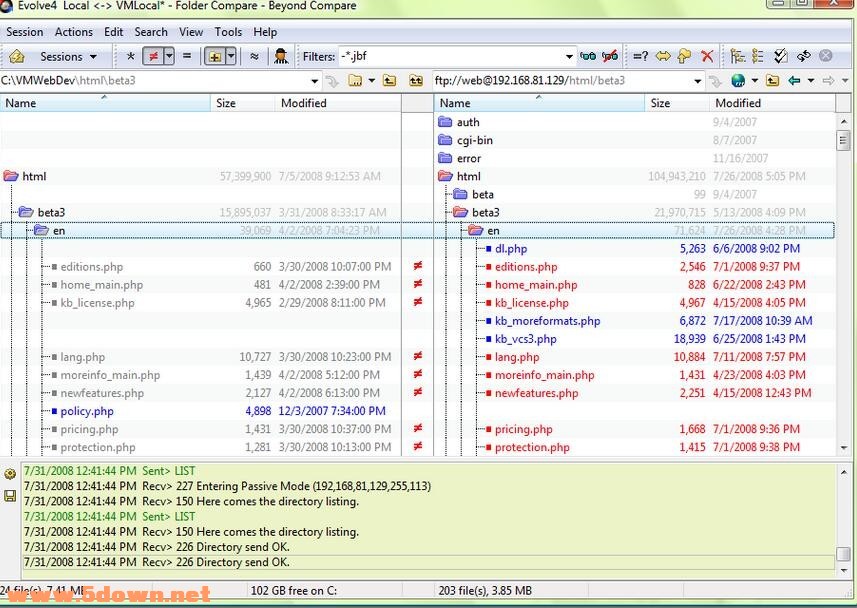The width and height of the screenshot is (857, 608).
Task: Select dl.php in the right pane
Action: (x=511, y=249)
